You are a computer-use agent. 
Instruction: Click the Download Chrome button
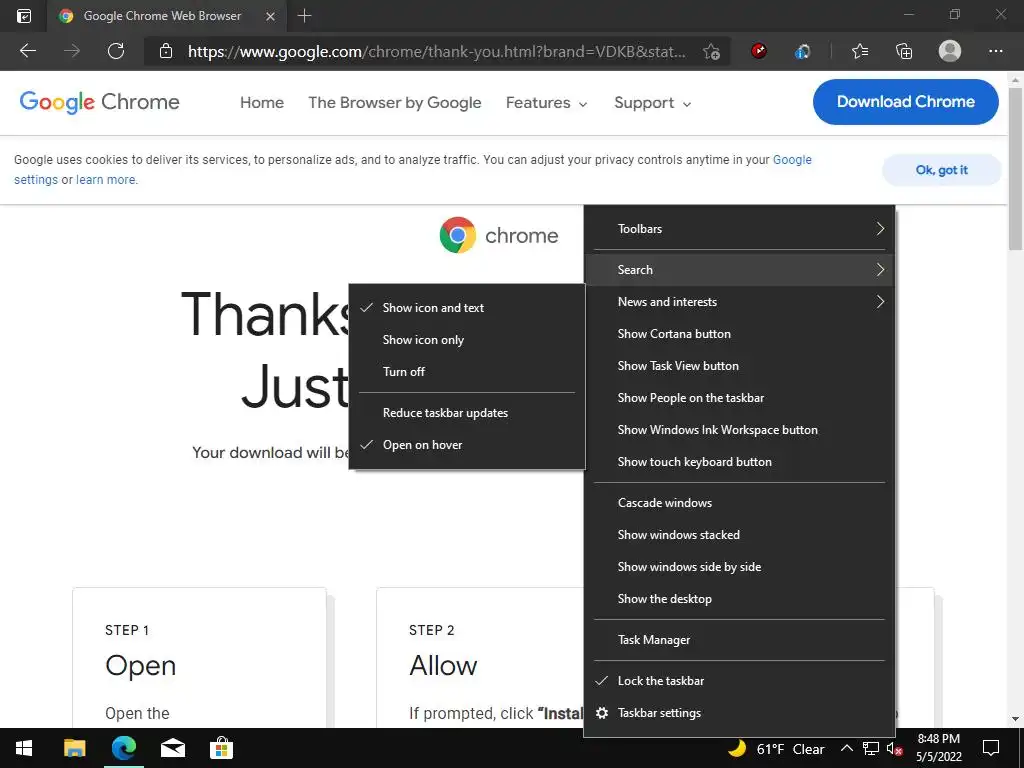905,102
